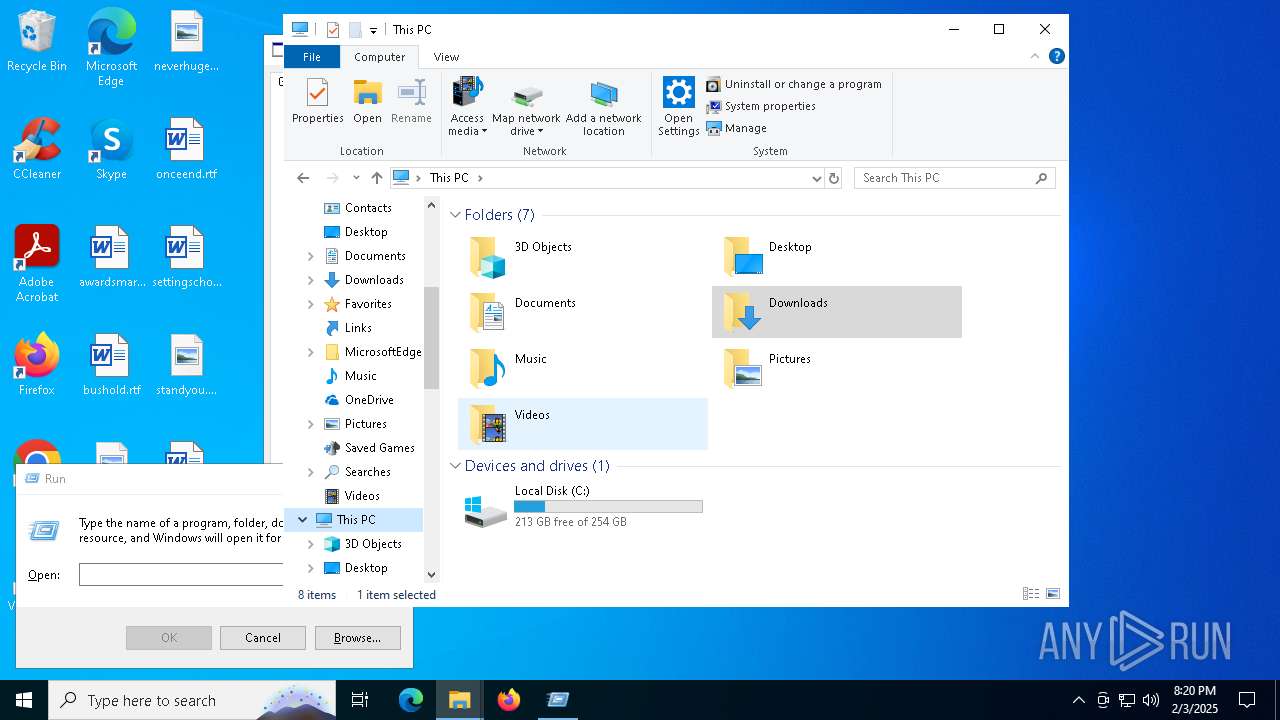Click Cancel in the Run dialog
This screenshot has height=720, width=1280.
pyautogui.click(x=263, y=638)
